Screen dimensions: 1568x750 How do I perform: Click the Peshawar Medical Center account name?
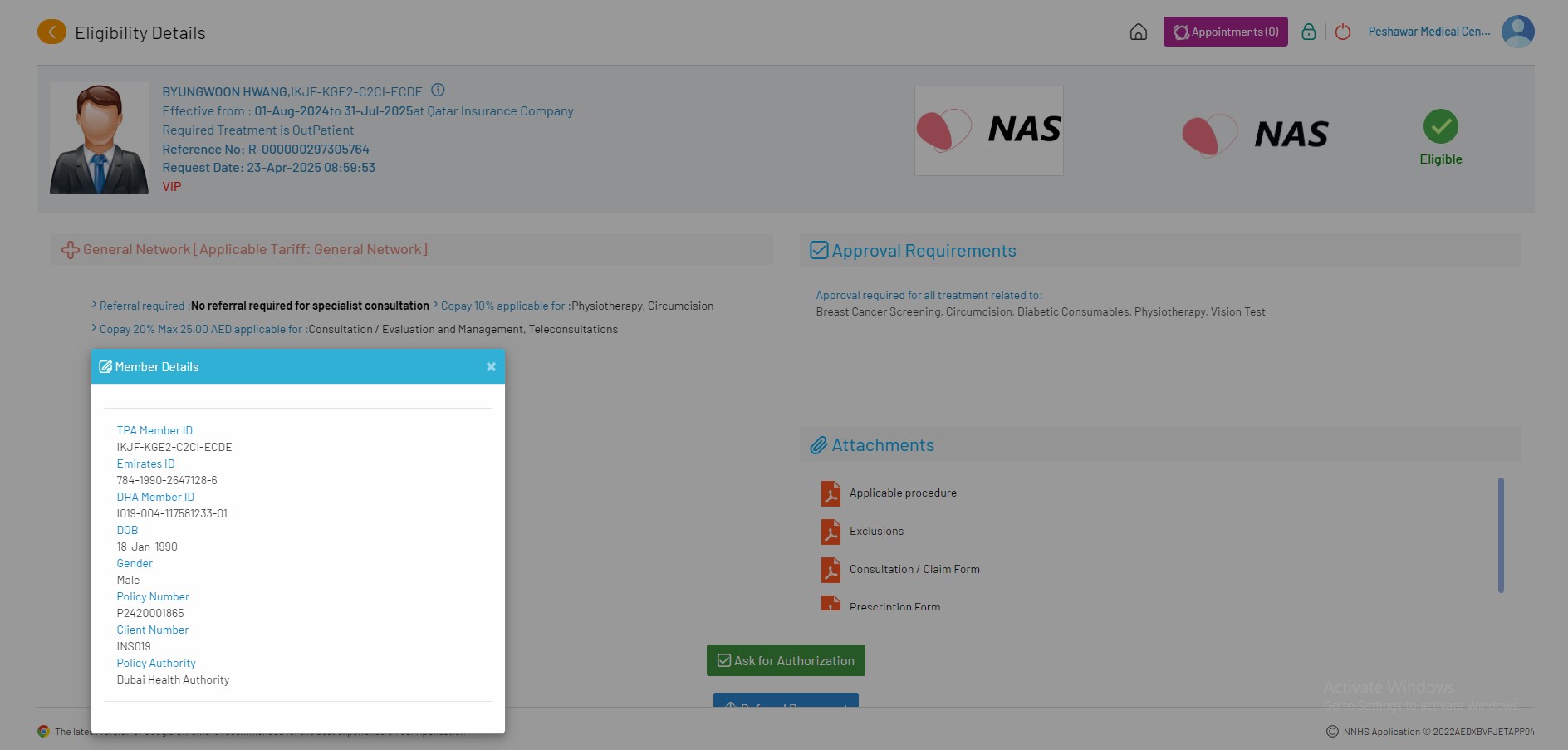[x=1428, y=32]
